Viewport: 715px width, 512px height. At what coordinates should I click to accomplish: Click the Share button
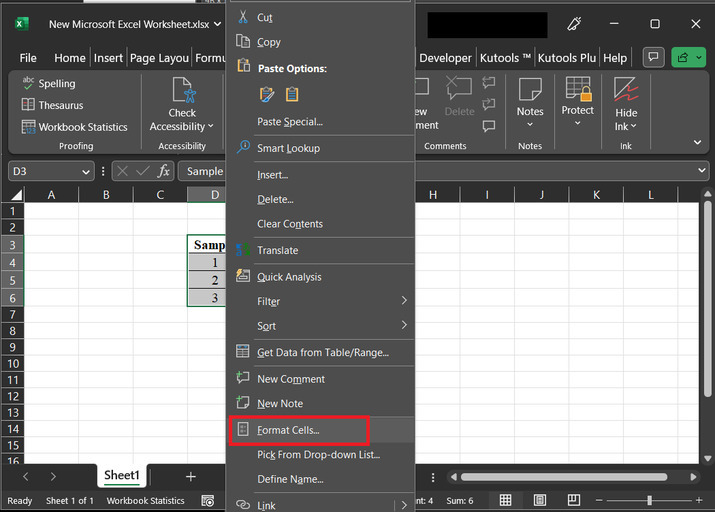point(683,57)
